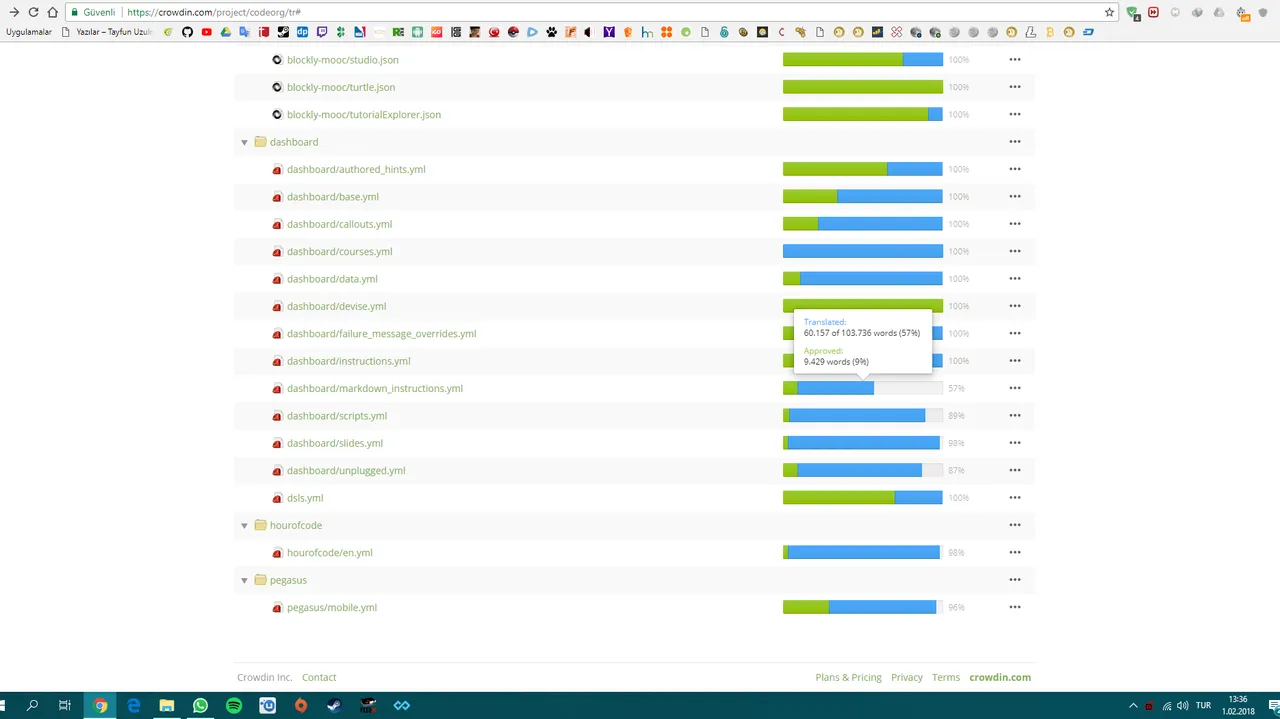Open dashboard/data.yml file
The image size is (1280, 719).
[x=332, y=279]
